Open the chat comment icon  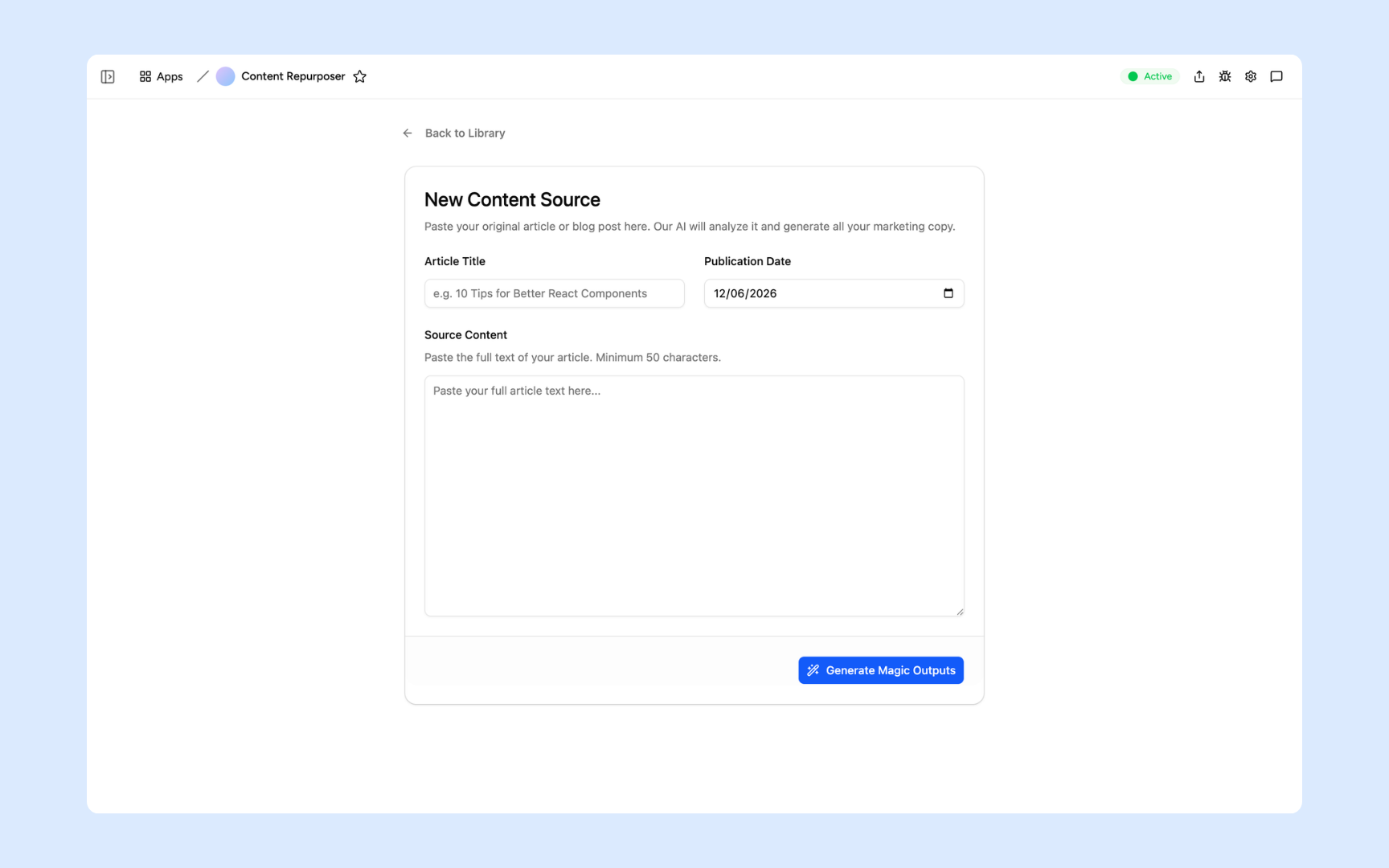point(1276,76)
